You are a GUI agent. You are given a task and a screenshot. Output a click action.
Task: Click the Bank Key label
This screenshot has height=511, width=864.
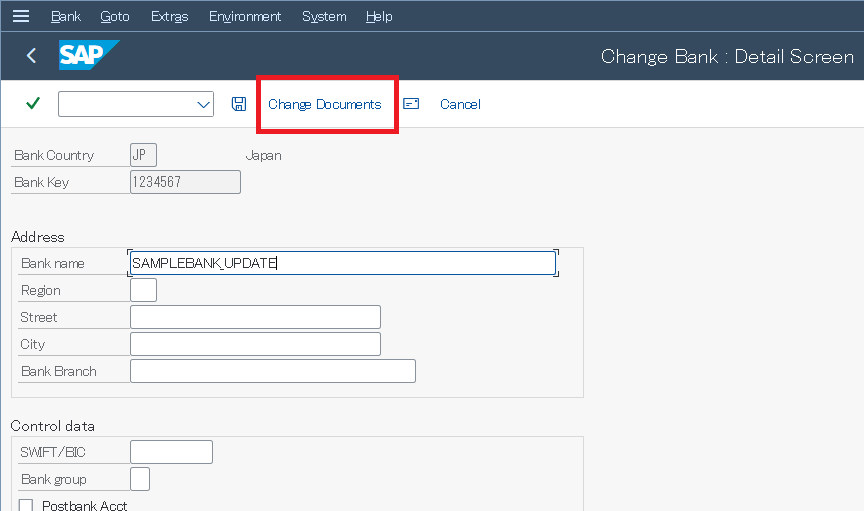41,182
